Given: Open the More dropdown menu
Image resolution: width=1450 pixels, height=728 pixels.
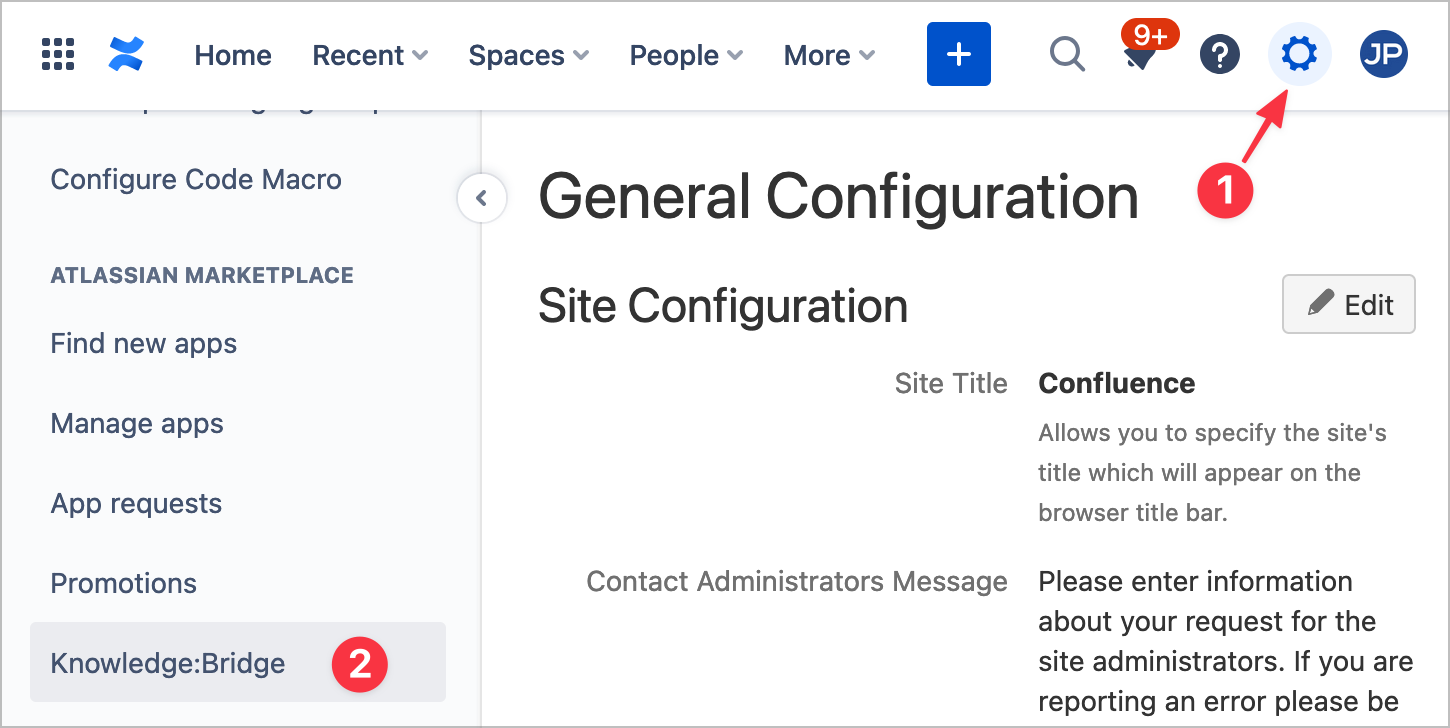Looking at the screenshot, I should (x=829, y=55).
